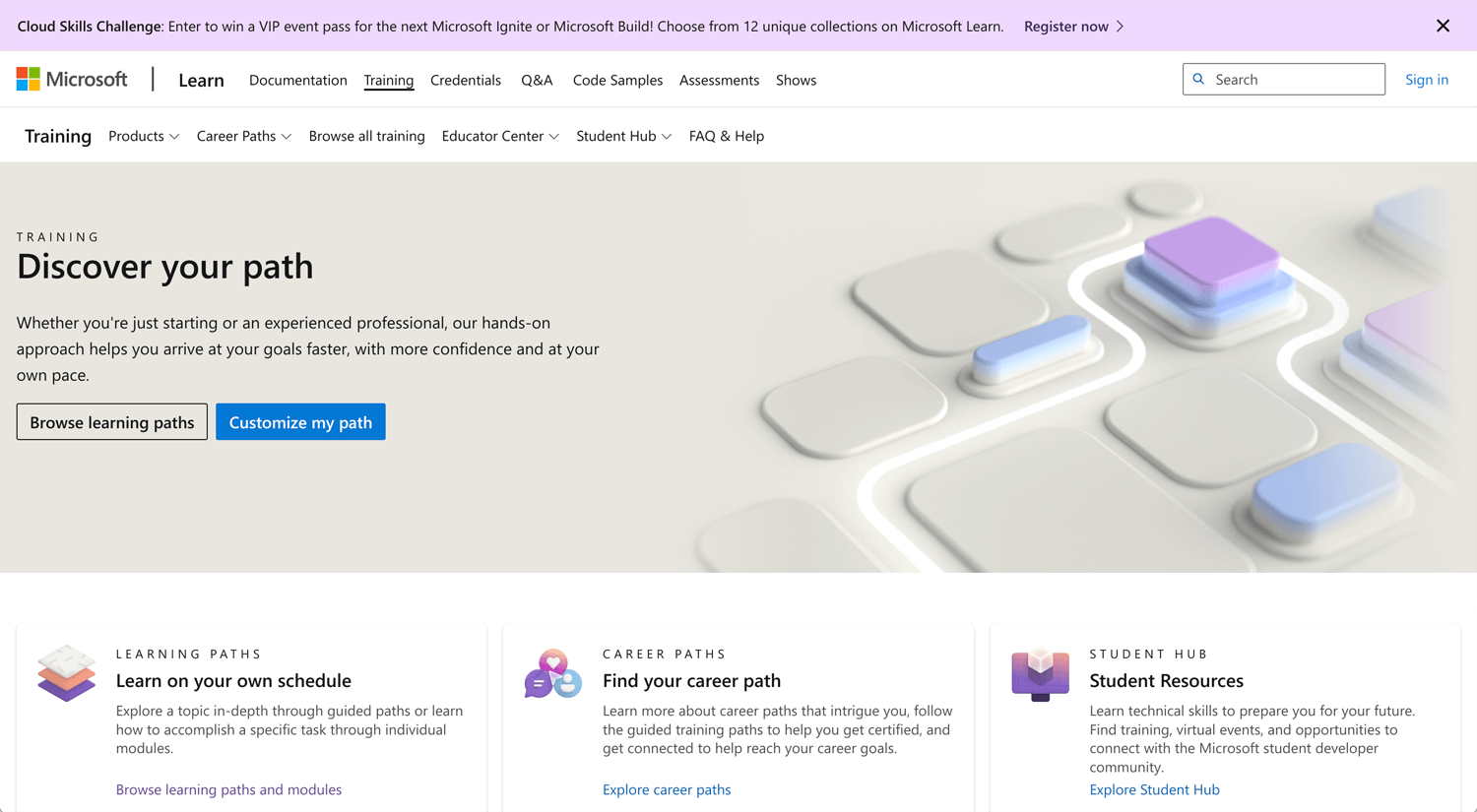The image size is (1477, 812).
Task: Click the Learning Paths stacked layers icon
Action: [x=66, y=673]
